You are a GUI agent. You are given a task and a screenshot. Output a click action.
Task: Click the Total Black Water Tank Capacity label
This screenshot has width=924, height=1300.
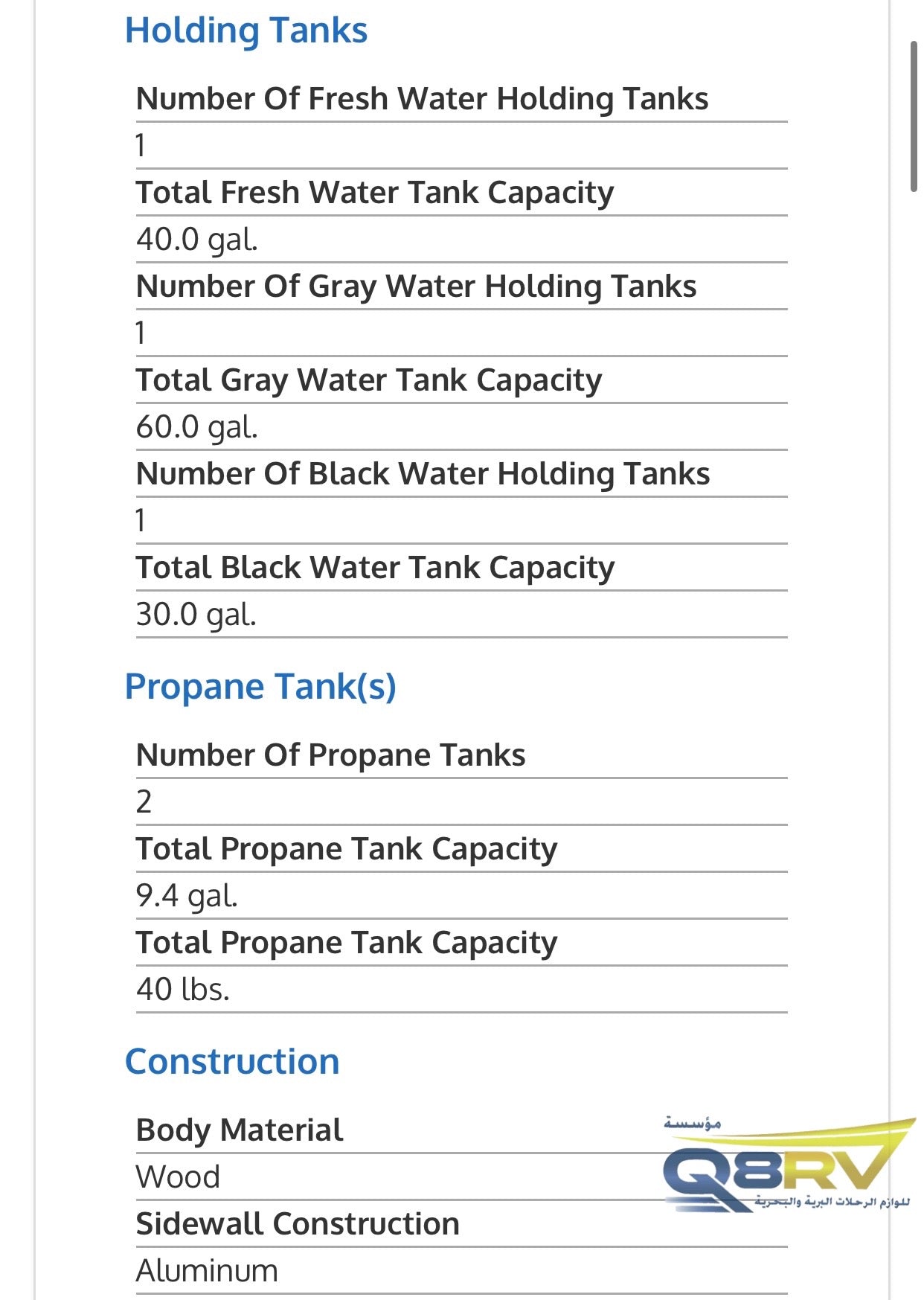(x=375, y=569)
